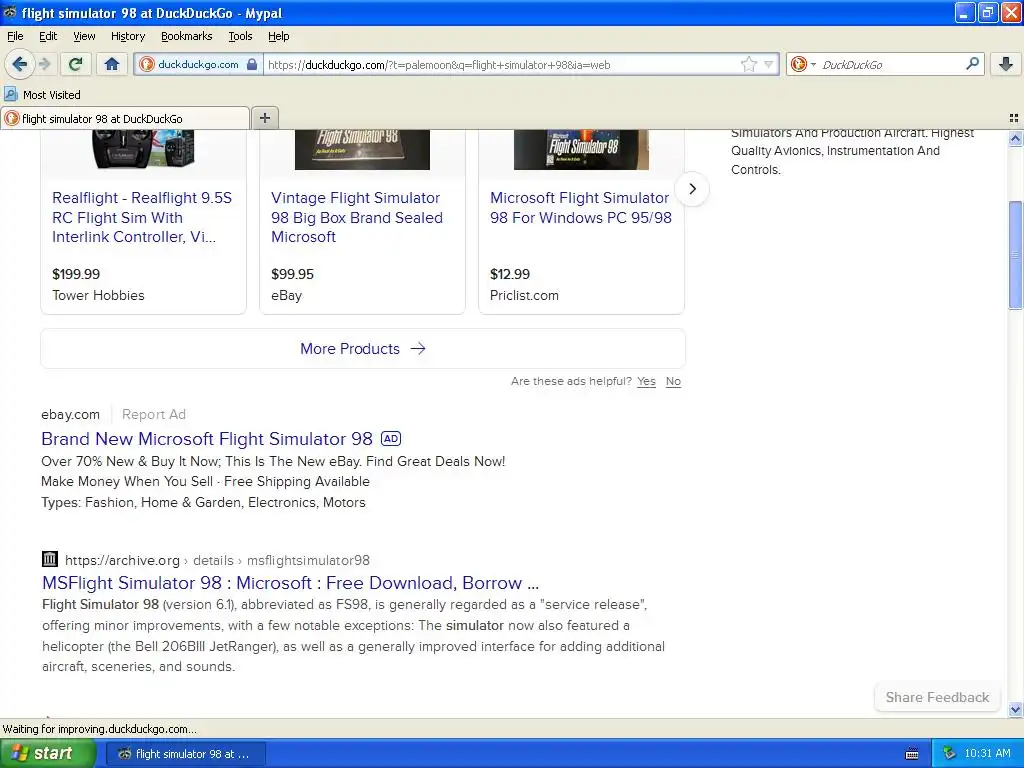
Task: Open the Tools menu
Action: (240, 36)
